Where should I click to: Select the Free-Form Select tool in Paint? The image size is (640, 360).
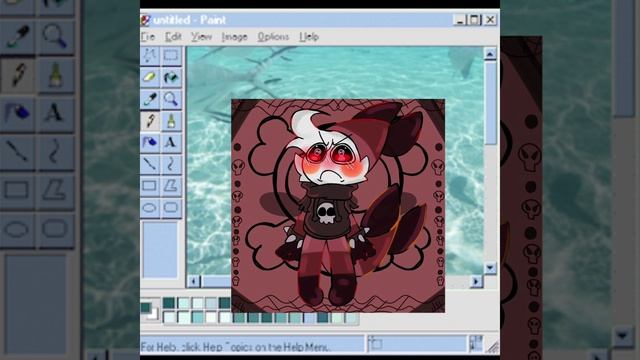tap(150, 56)
